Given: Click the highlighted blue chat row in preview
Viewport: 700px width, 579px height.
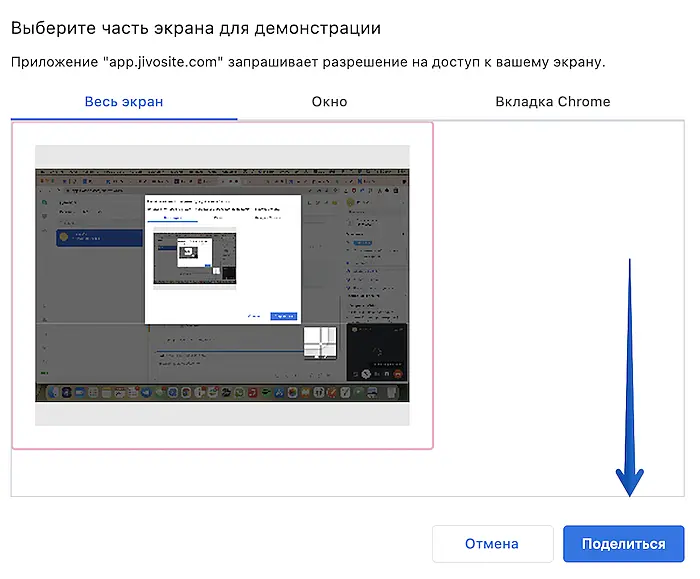Looking at the screenshot, I should [x=100, y=238].
